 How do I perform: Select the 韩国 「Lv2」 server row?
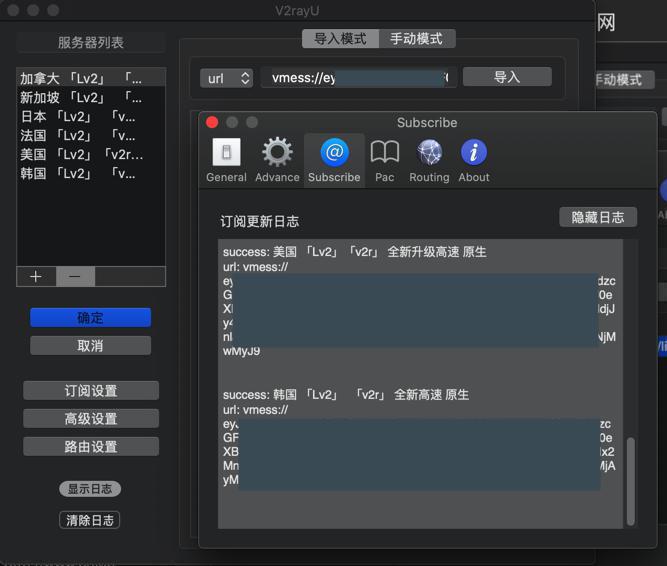91,173
